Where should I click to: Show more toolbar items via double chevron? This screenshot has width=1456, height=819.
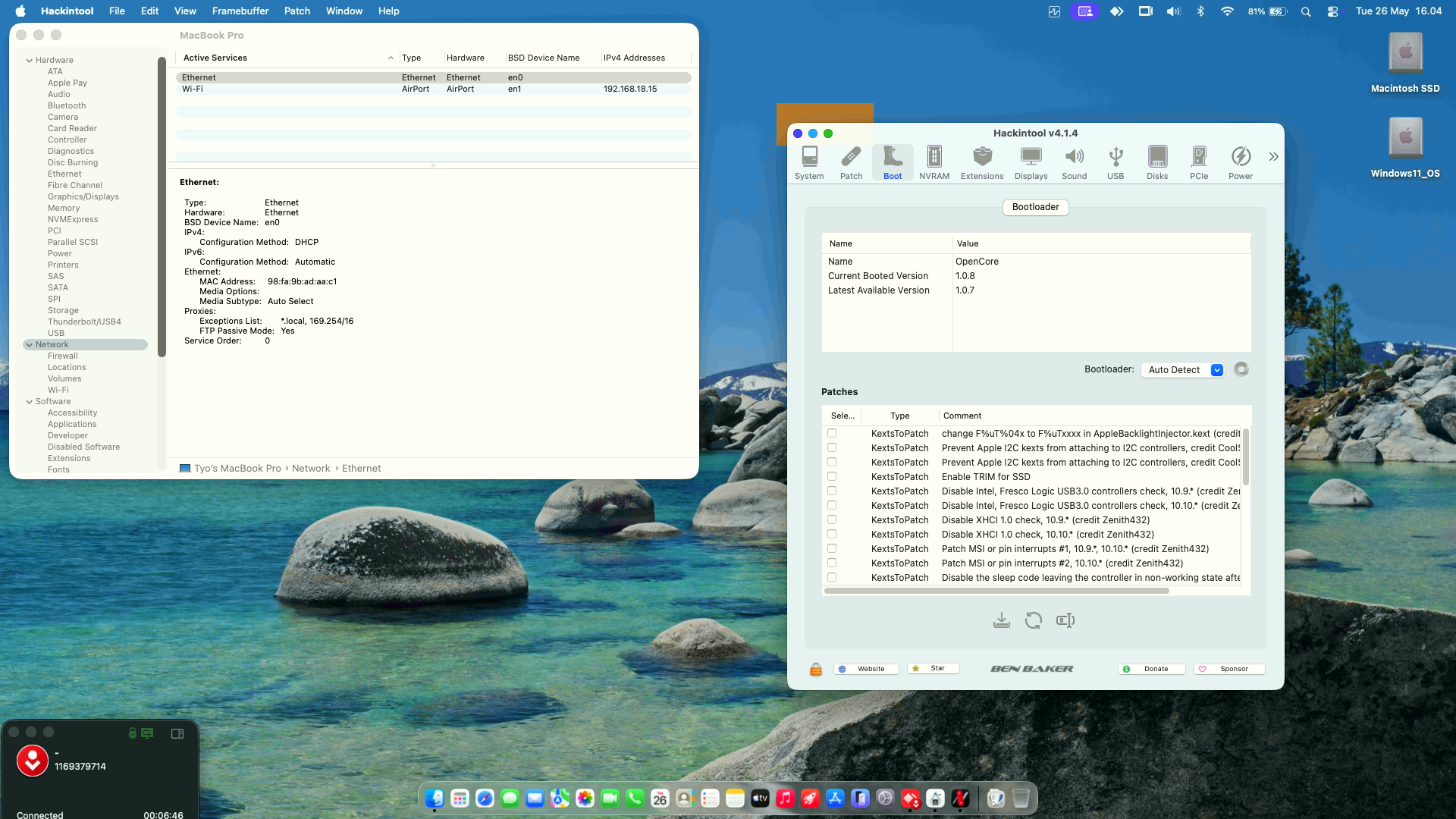click(x=1273, y=156)
